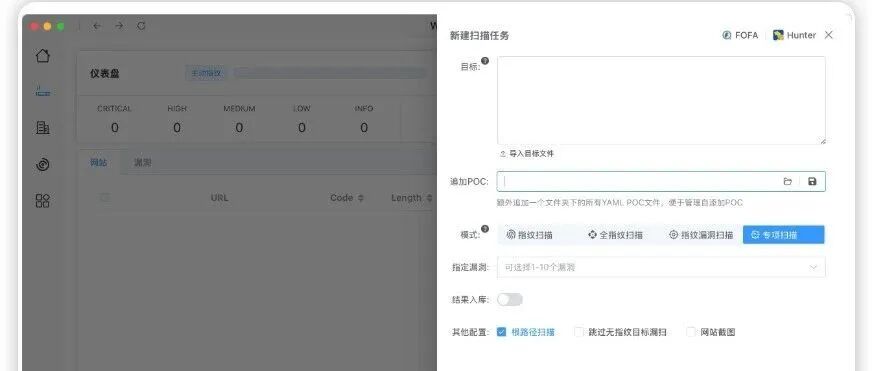The image size is (872, 371).
Task: Check 跳过无指纹目标漏扫 option
Action: tap(579, 332)
